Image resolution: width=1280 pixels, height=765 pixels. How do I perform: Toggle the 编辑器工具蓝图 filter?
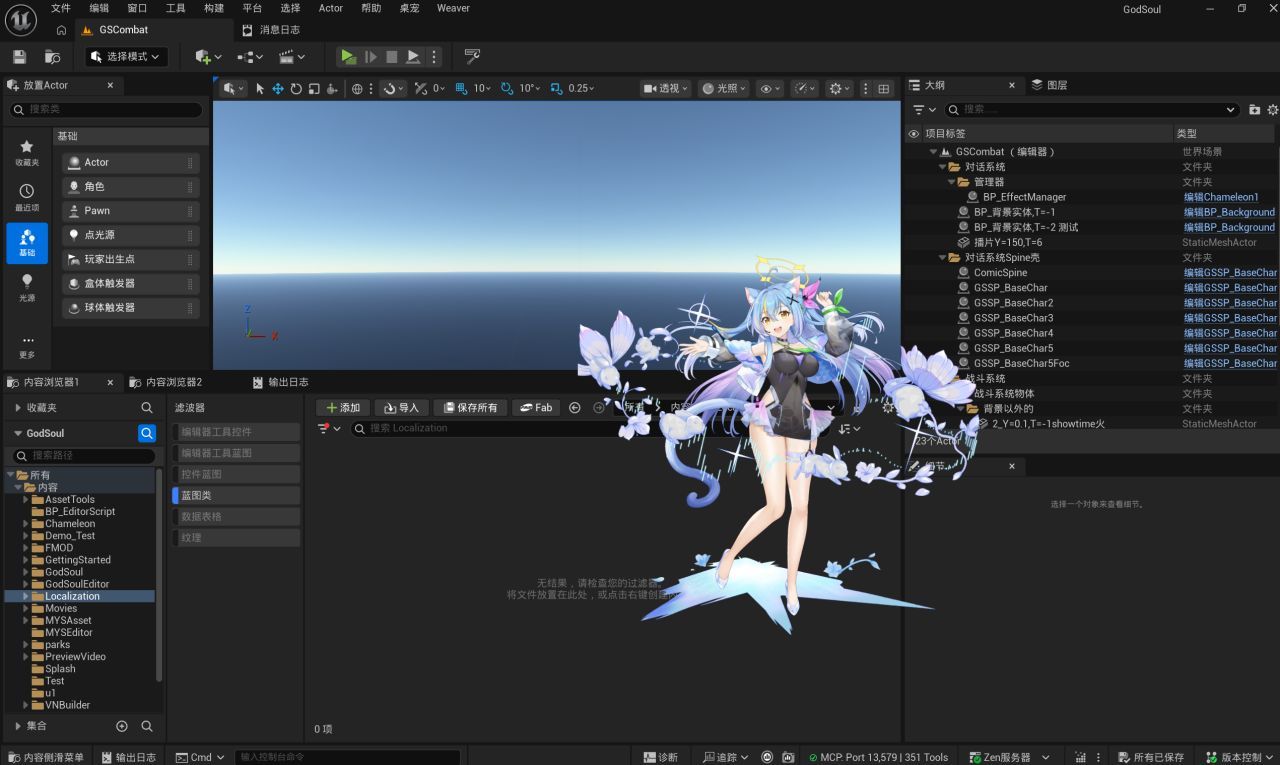pyautogui.click(x=236, y=453)
